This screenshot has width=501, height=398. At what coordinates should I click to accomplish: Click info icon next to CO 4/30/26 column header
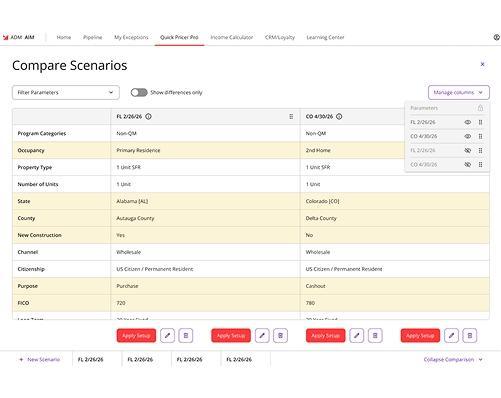pos(339,116)
